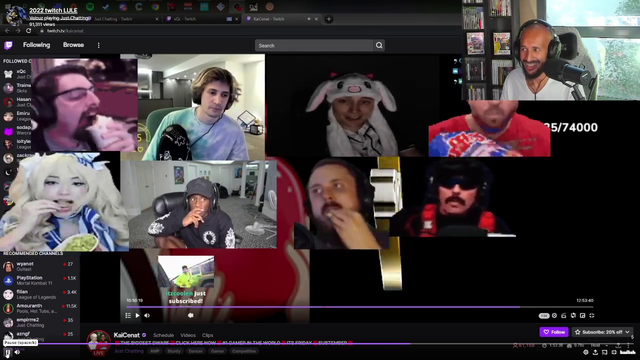Screen dimensions: 640x360
Task: Follow KaiCenat with the purple Follow button
Action: (x=554, y=332)
